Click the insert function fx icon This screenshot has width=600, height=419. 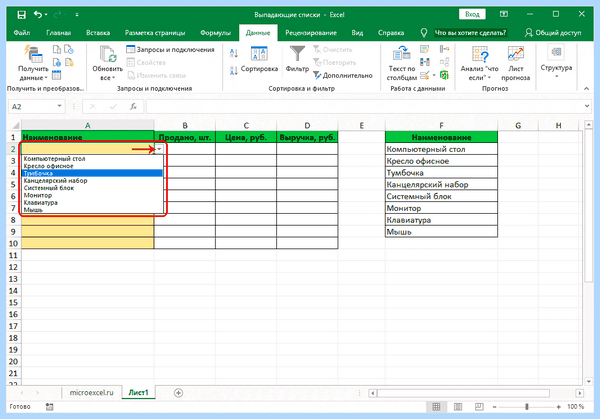[133, 106]
